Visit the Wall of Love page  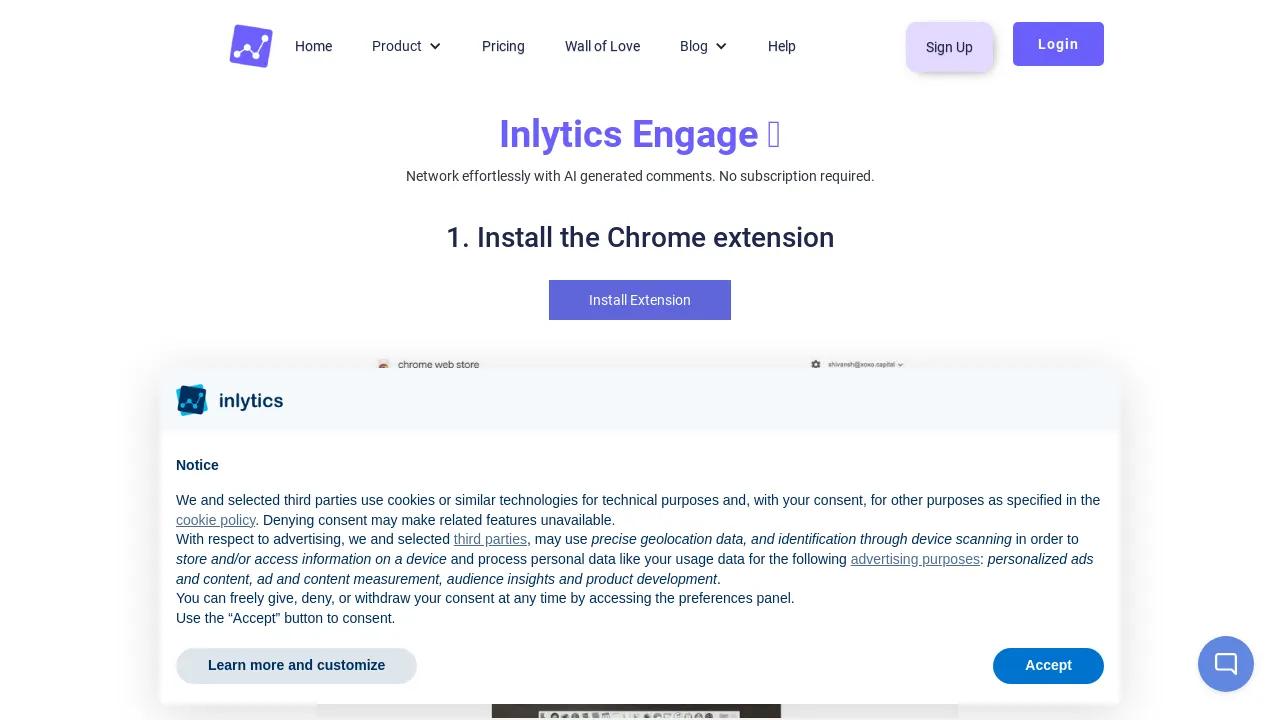(x=602, y=46)
